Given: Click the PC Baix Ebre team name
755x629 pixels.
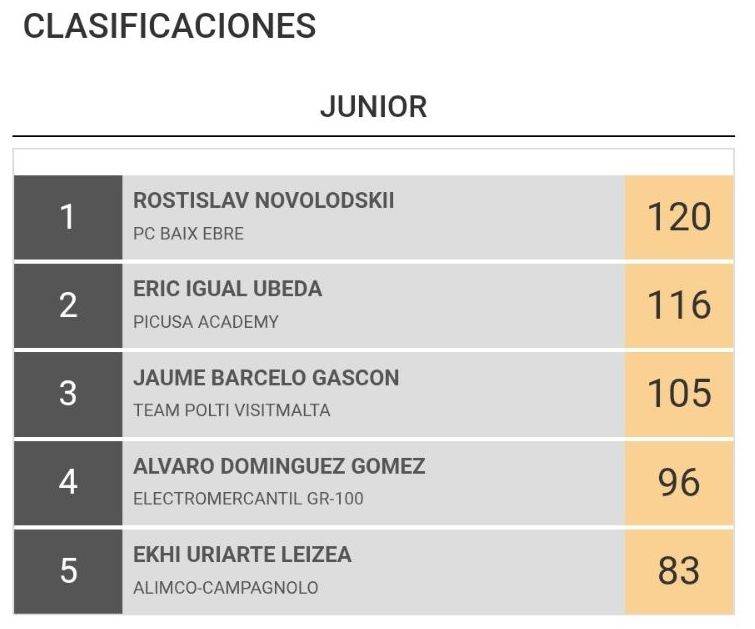Looking at the screenshot, I should click(x=188, y=234).
